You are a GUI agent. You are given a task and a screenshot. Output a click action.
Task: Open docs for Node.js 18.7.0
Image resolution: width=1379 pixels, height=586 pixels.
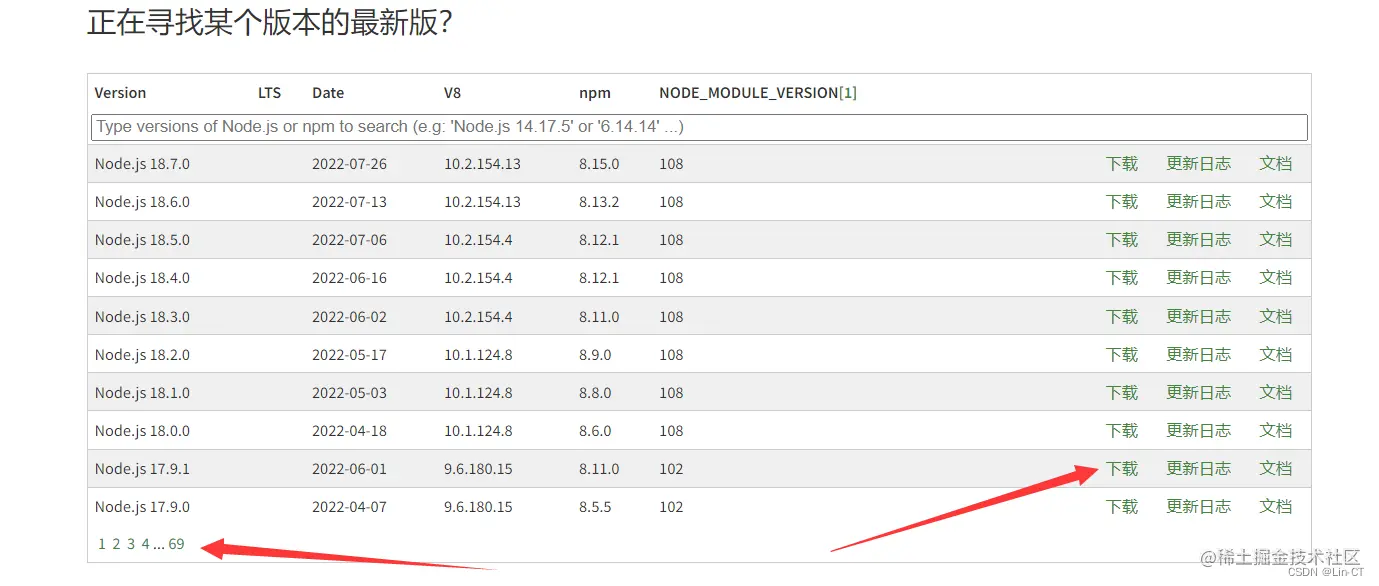tap(1276, 164)
